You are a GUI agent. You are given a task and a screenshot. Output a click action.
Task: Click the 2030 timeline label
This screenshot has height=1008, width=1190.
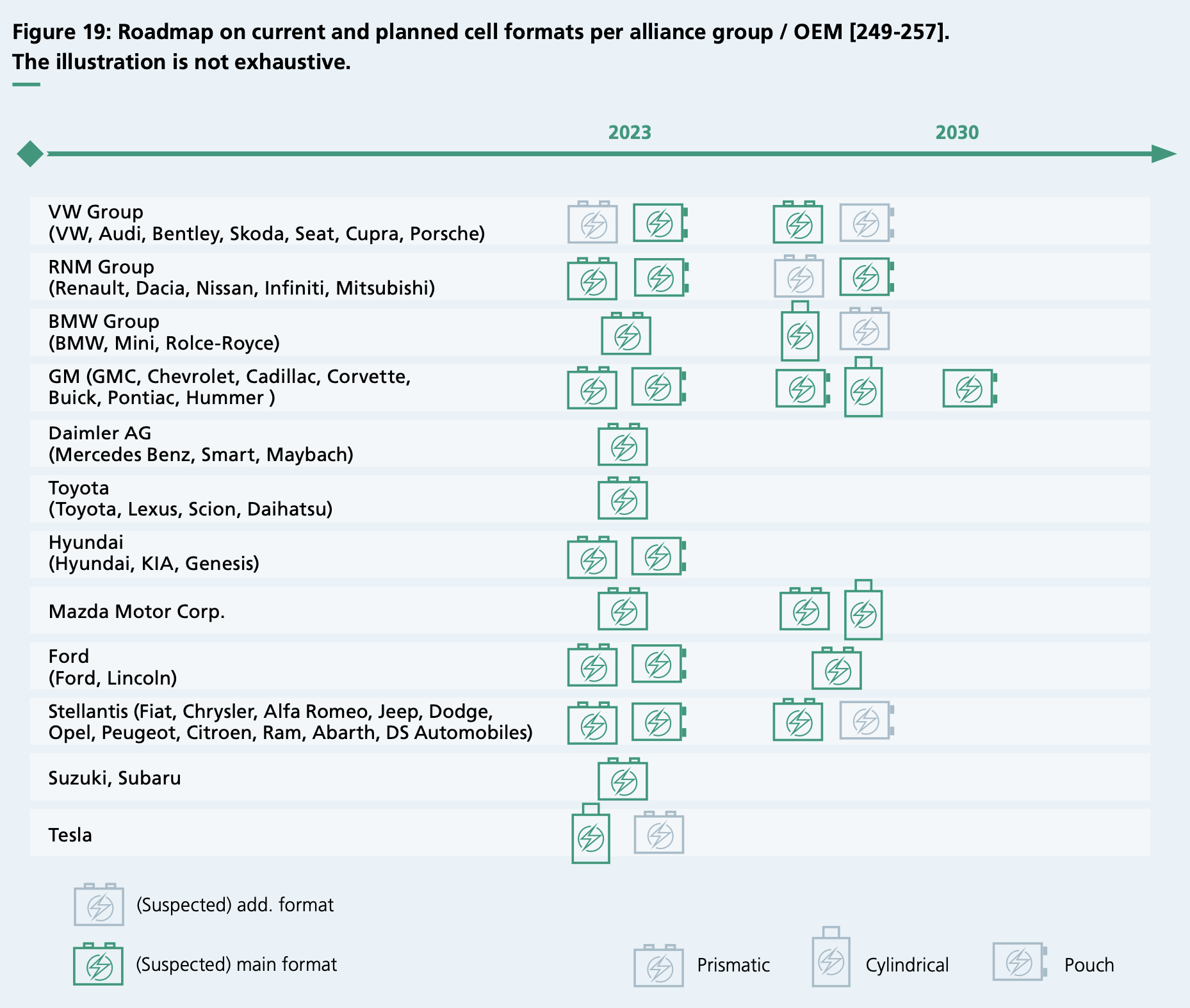pyautogui.click(x=957, y=133)
